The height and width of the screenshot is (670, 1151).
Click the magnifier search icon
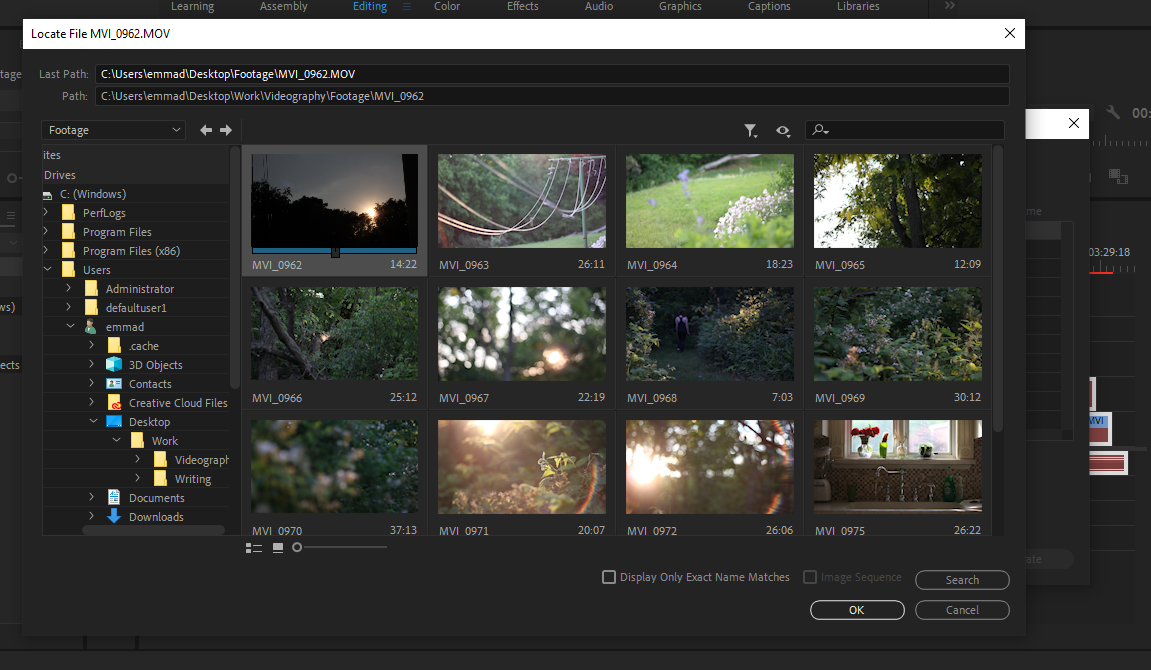[x=821, y=130]
